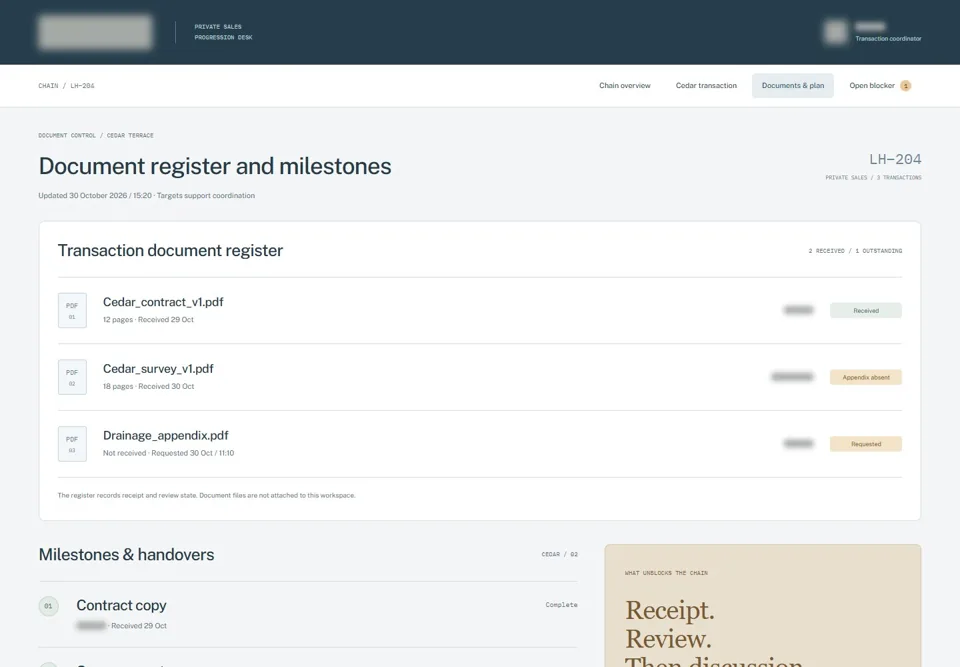960x667 pixels.
Task: Click PRIVATE SALES PROGRESSION DESK label
Action: coord(223,32)
